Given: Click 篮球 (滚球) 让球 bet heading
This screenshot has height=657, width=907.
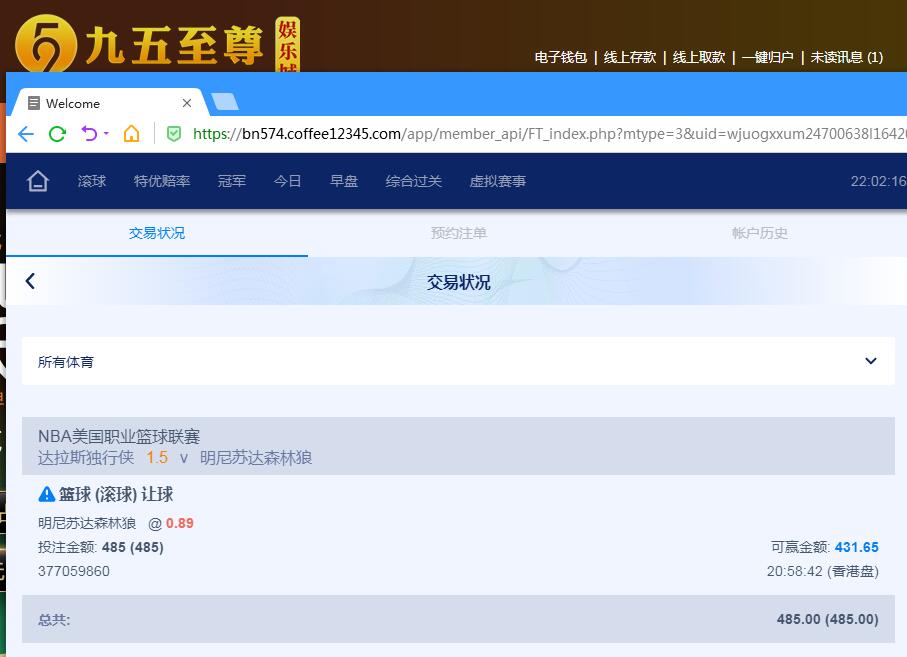Looking at the screenshot, I should click(x=116, y=494).
